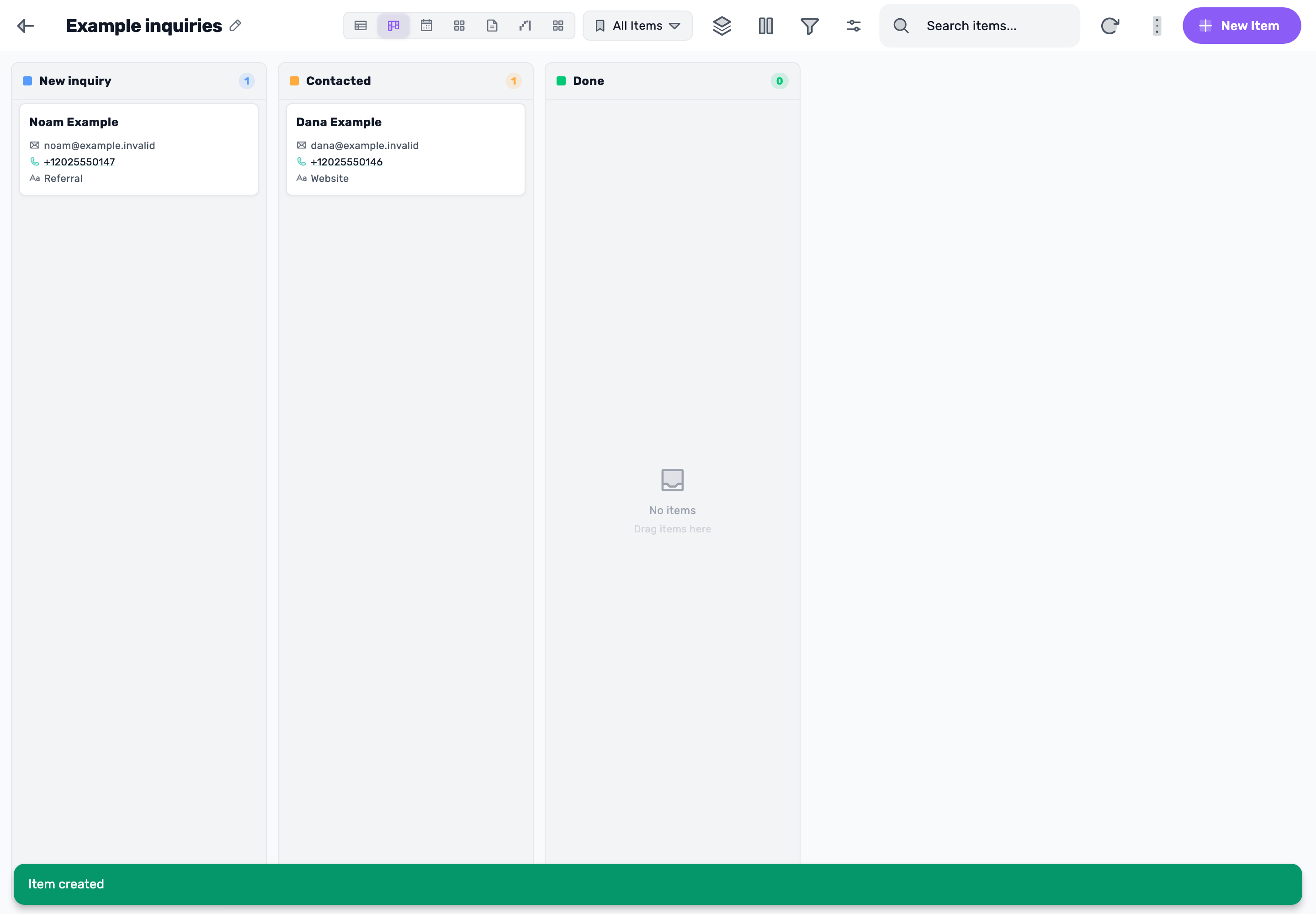This screenshot has height=914, width=1316.
Task: Dismiss the 'Item created' notification
Action: 658,884
